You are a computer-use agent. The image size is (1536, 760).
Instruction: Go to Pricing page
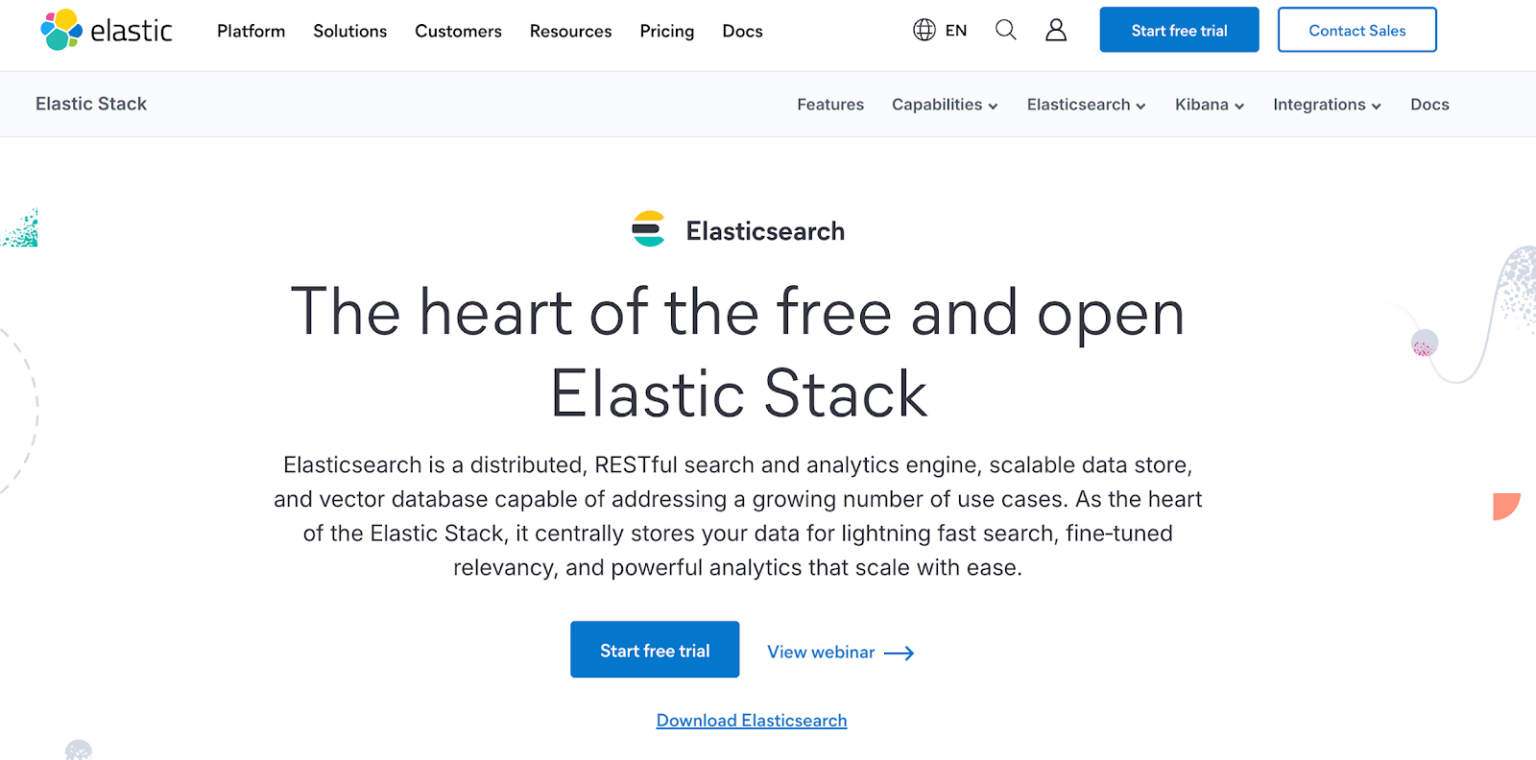click(666, 31)
